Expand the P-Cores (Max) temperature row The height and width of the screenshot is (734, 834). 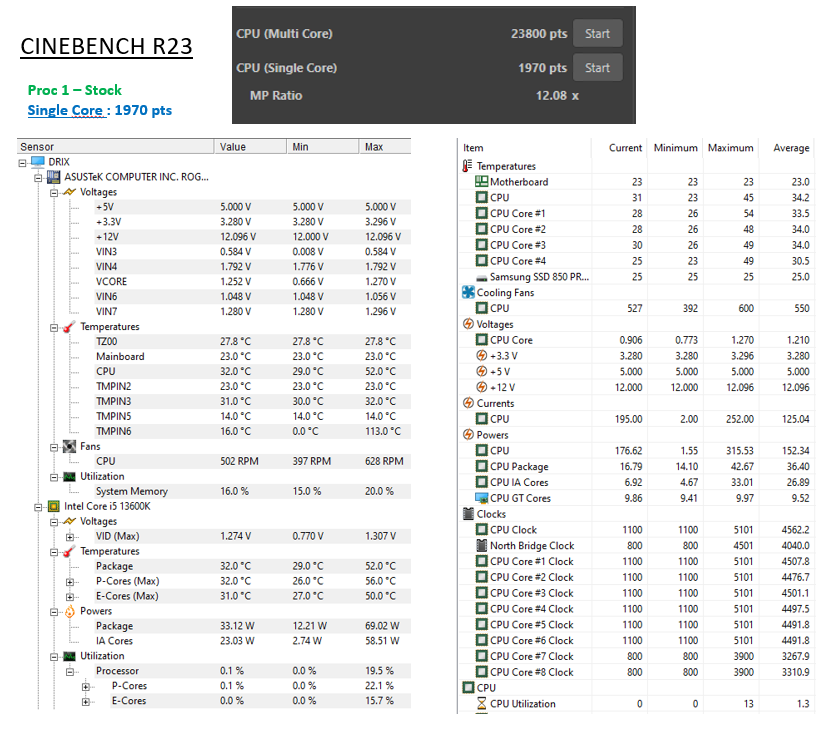70,582
